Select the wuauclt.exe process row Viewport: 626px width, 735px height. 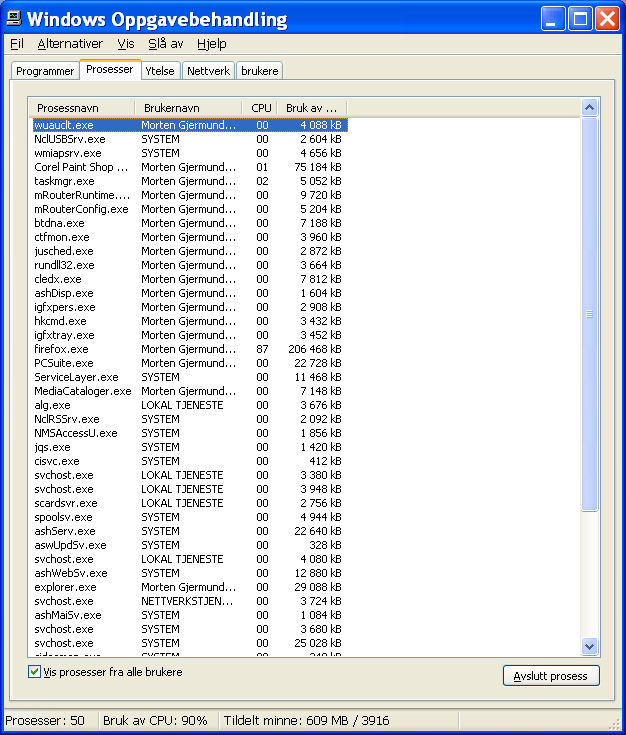190,125
